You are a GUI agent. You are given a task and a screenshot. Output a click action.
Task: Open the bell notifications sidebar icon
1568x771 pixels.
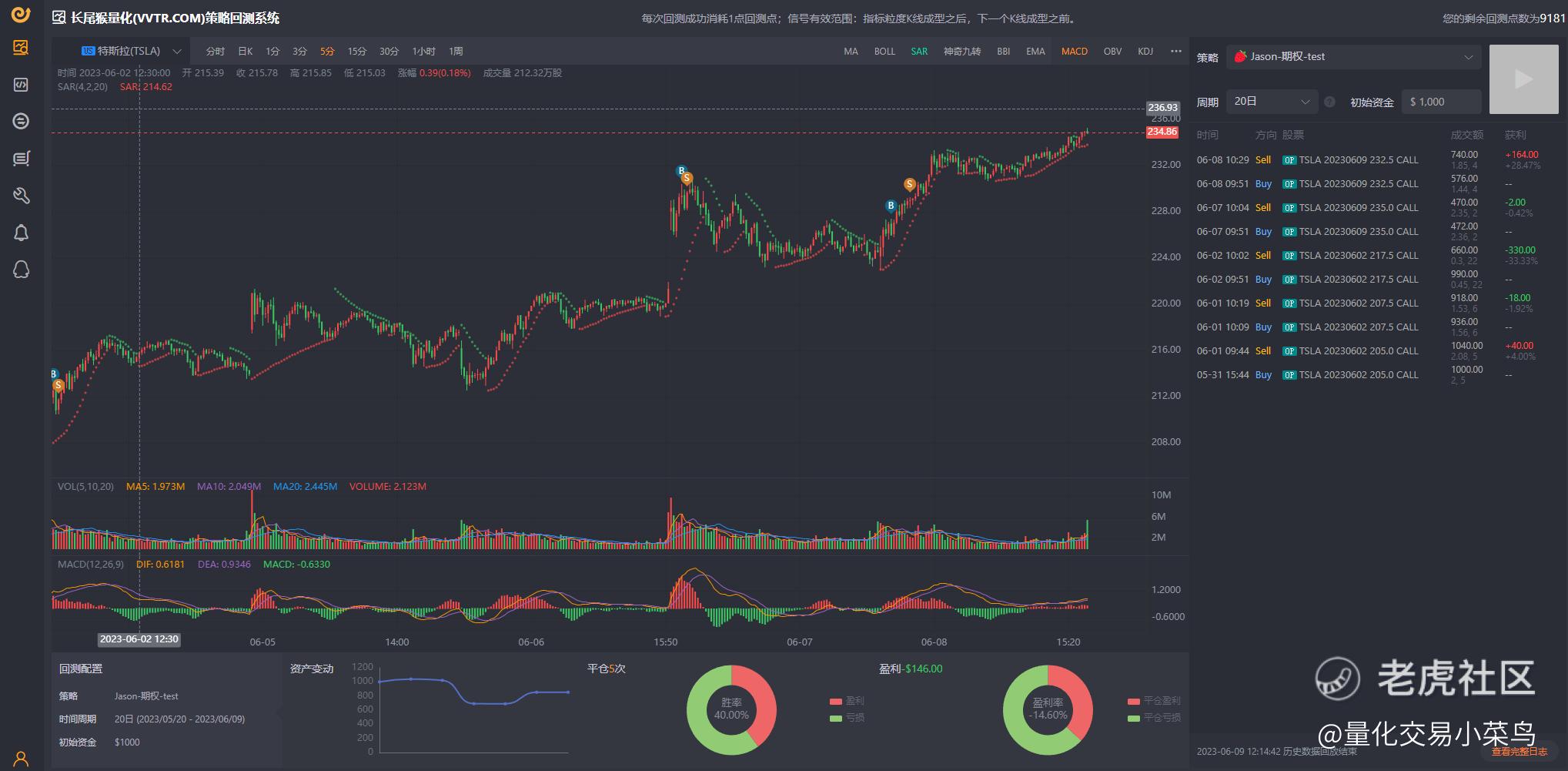pyautogui.click(x=21, y=233)
